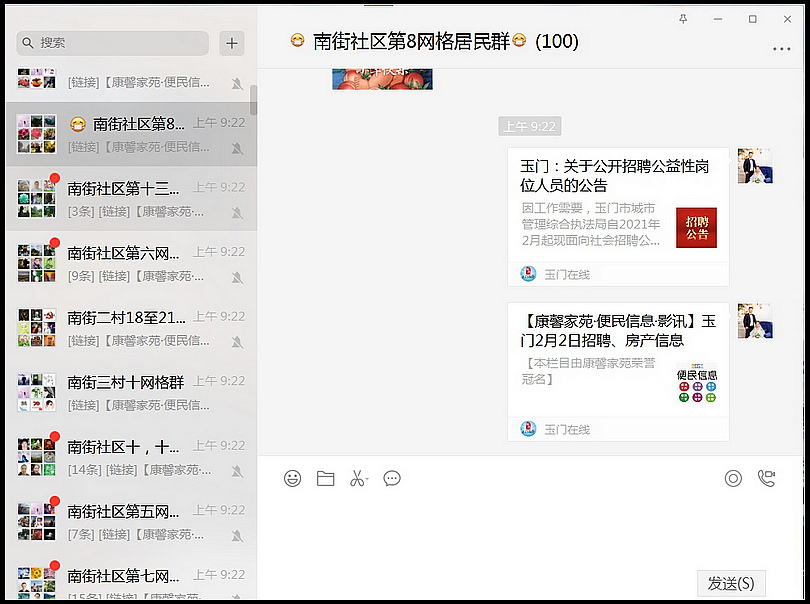Click the red 招聘公告 poster thumbnail

(696, 227)
